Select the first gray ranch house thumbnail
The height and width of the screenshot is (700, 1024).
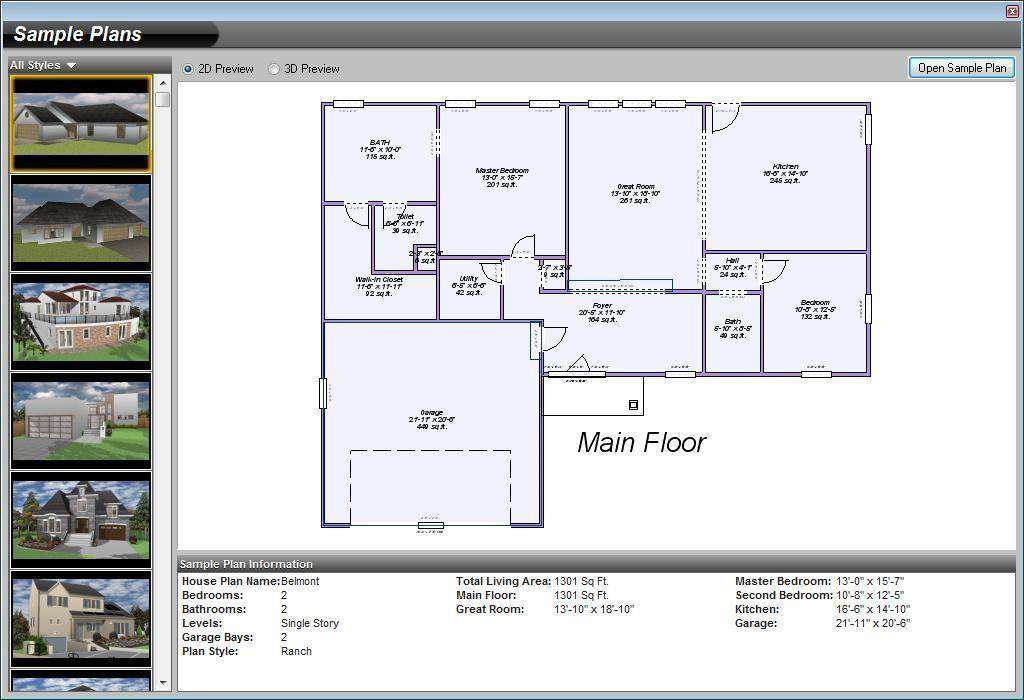81,123
